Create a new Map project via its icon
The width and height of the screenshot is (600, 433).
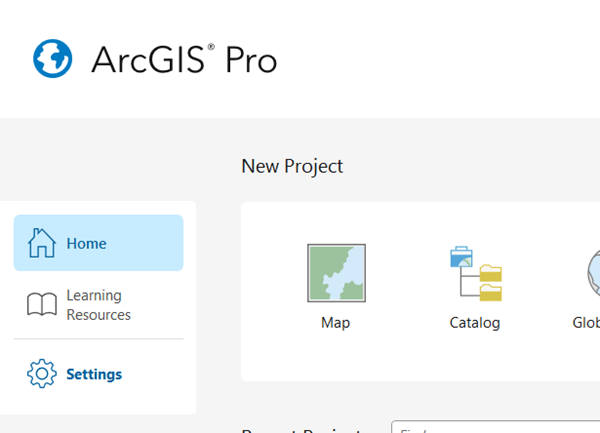(336, 273)
